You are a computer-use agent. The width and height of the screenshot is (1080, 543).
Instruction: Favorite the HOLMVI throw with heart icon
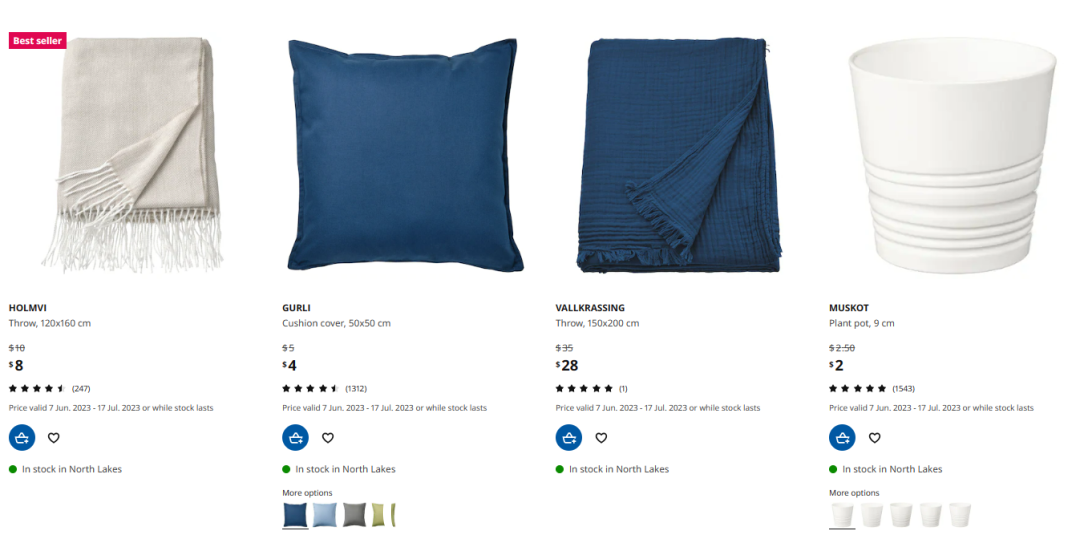pyautogui.click(x=54, y=438)
